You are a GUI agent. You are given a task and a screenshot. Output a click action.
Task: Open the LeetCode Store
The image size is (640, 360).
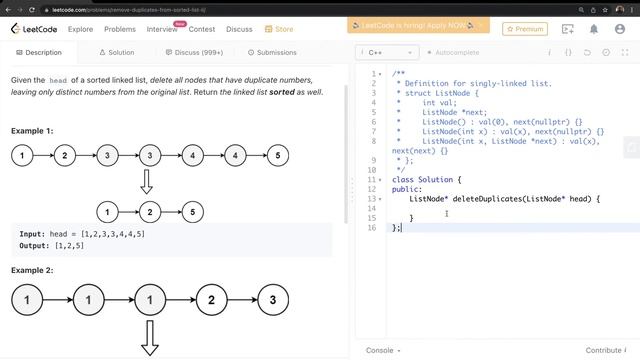tap(279, 29)
